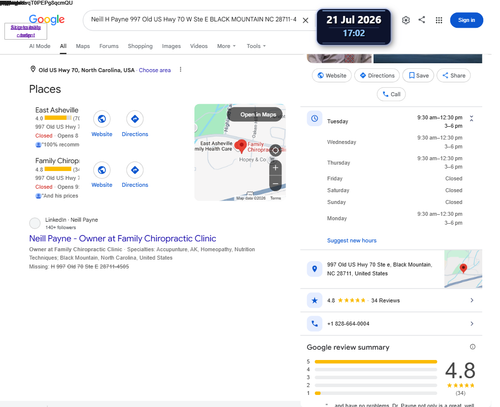Image resolution: width=500 pixels, height=407 pixels.
Task: Click the 1-star rating bar
Action: [x=376, y=393]
